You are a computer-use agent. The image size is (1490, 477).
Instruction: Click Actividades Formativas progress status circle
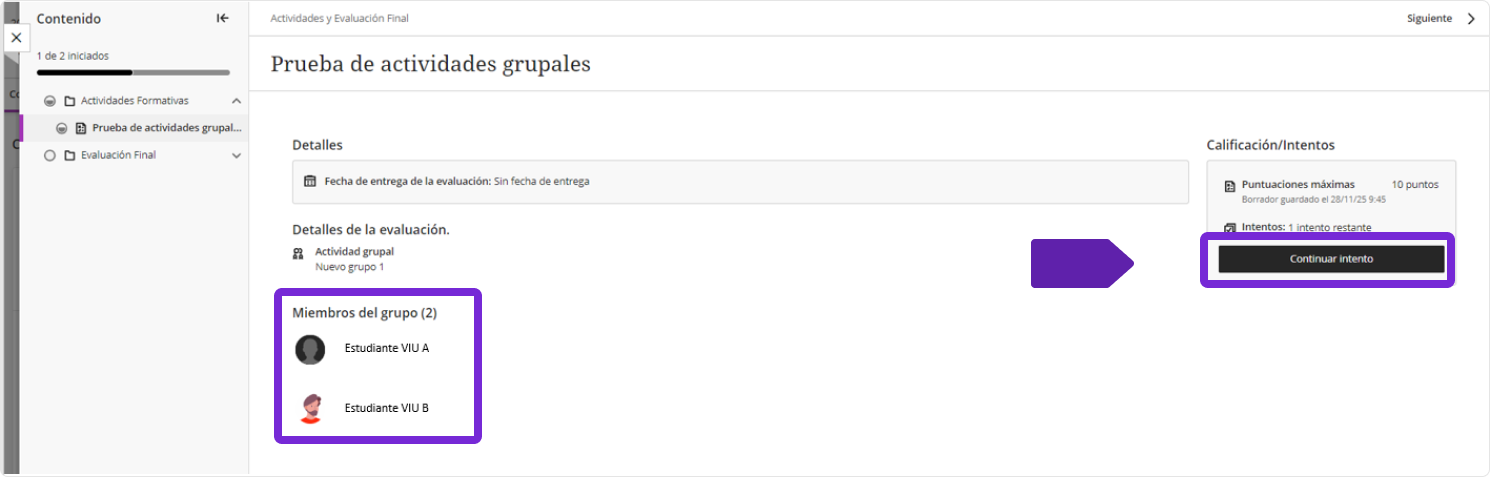49,101
